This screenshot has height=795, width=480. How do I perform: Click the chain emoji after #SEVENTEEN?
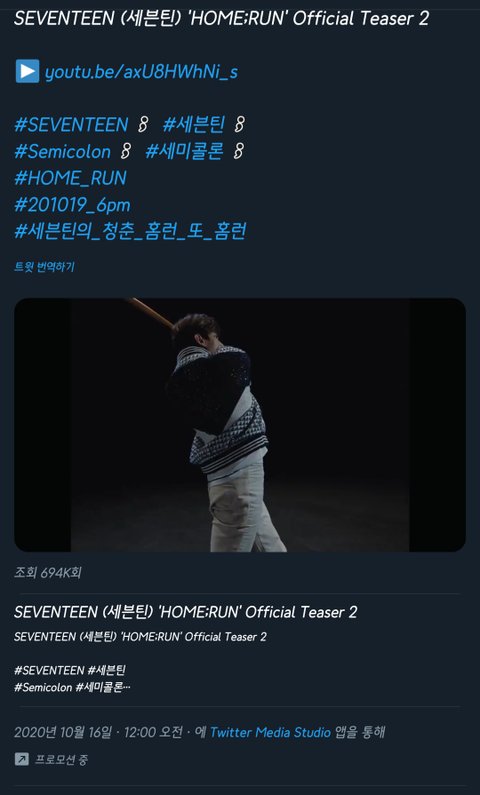coord(143,125)
